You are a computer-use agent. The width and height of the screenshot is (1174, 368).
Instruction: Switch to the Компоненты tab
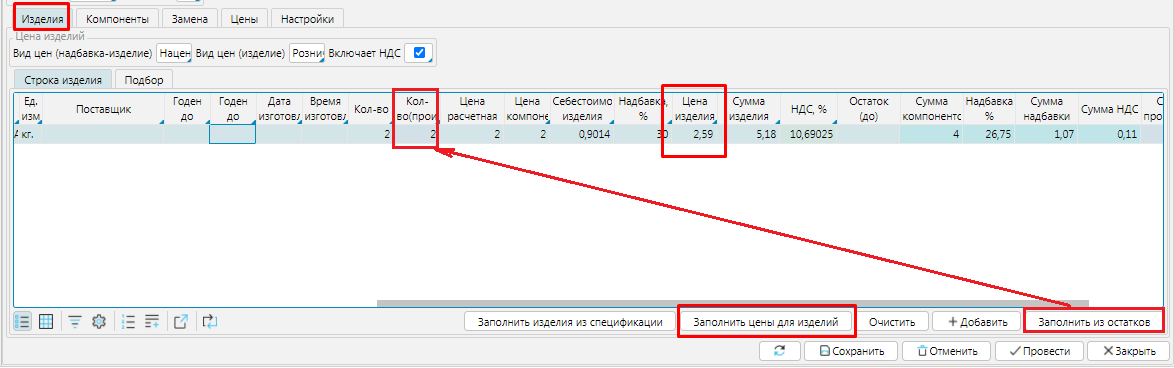[x=117, y=19]
